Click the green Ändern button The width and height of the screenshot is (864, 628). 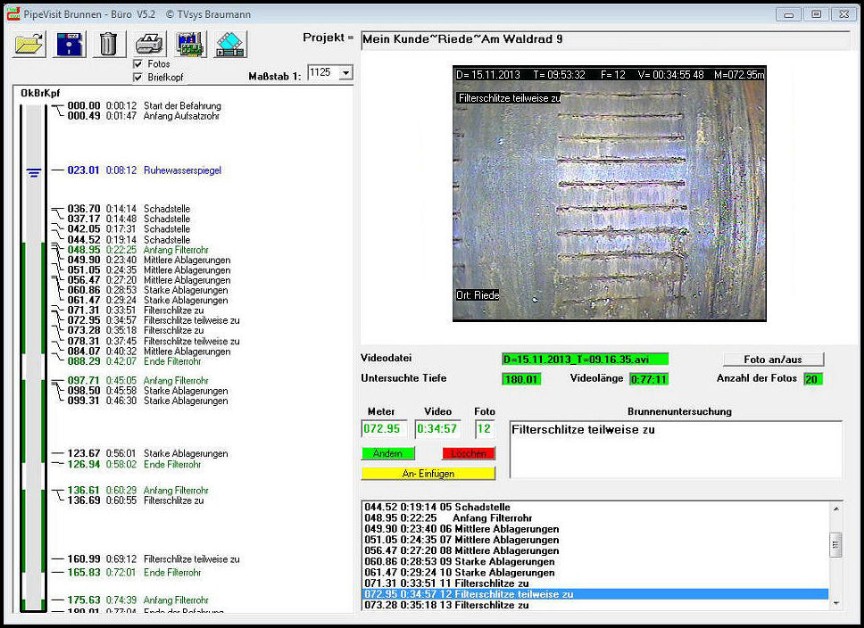point(387,453)
